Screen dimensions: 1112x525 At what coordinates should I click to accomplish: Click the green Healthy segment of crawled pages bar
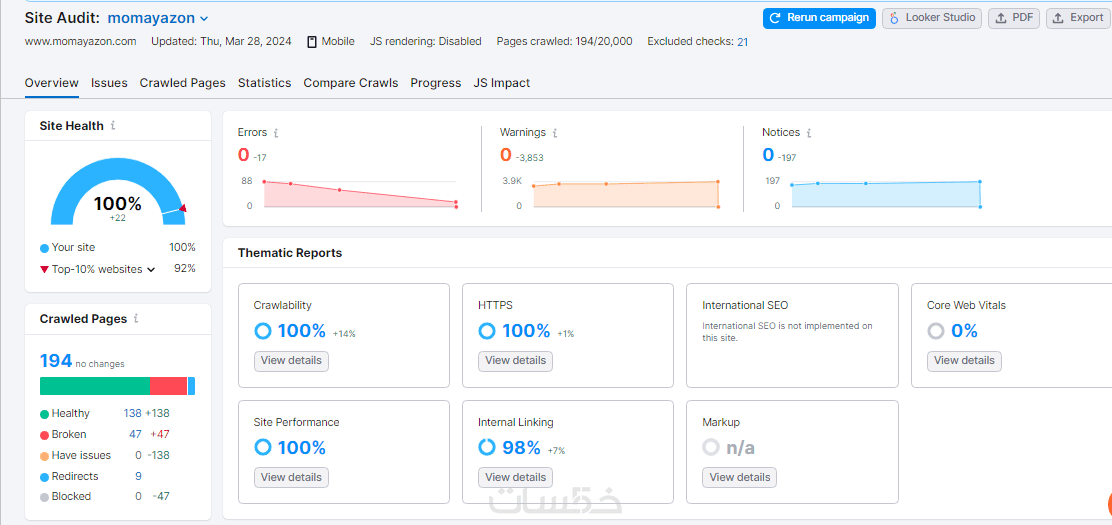(x=94, y=386)
